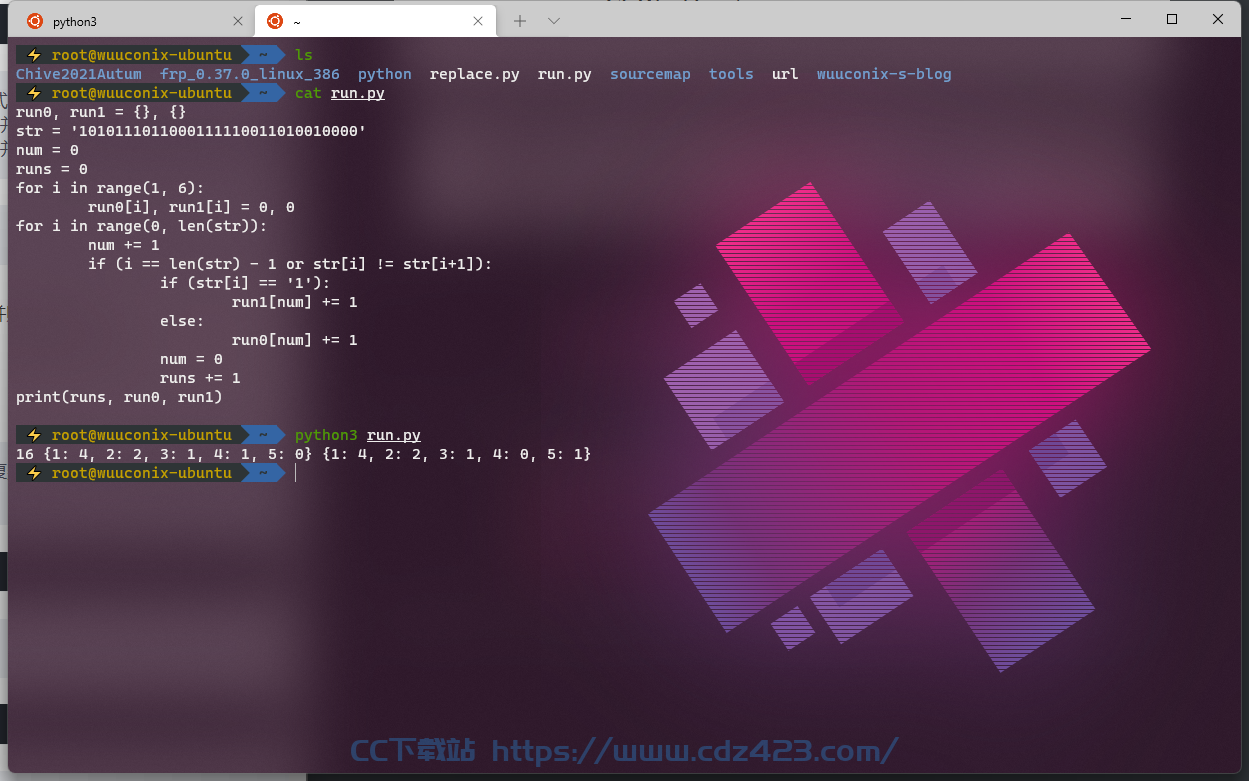Select the ~ terminal tab
Screen dimensions: 1249x781
click(375, 21)
